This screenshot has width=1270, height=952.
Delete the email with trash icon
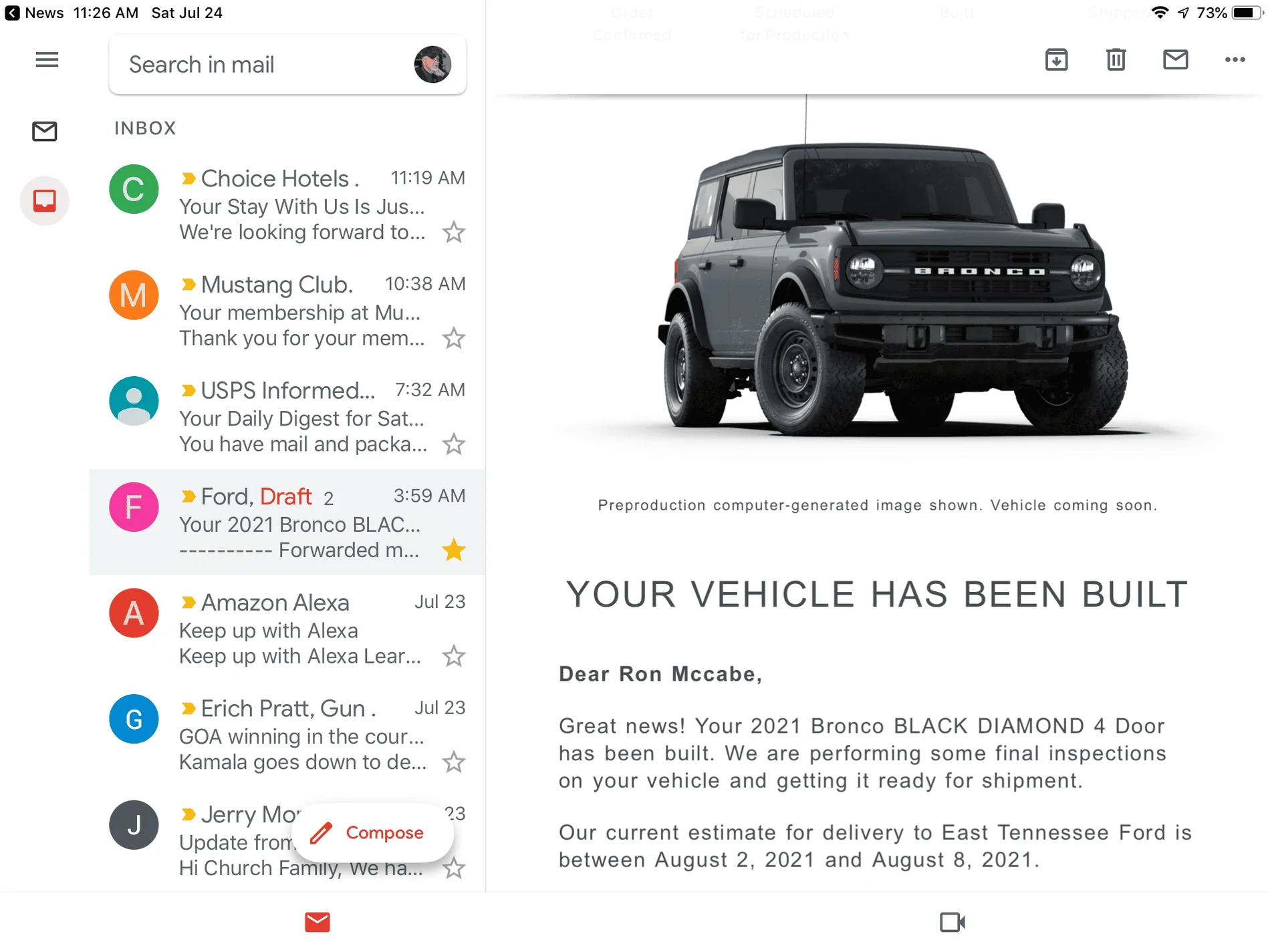1116,59
